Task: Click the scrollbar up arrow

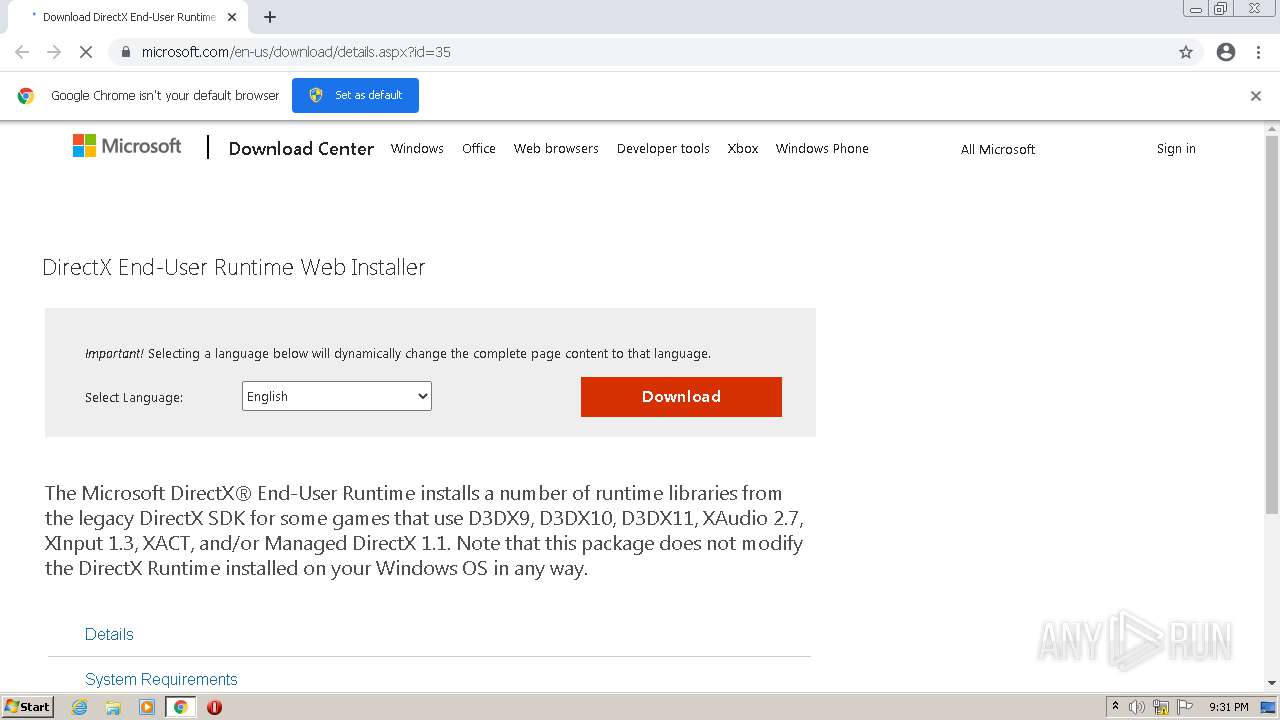Action: point(1272,129)
